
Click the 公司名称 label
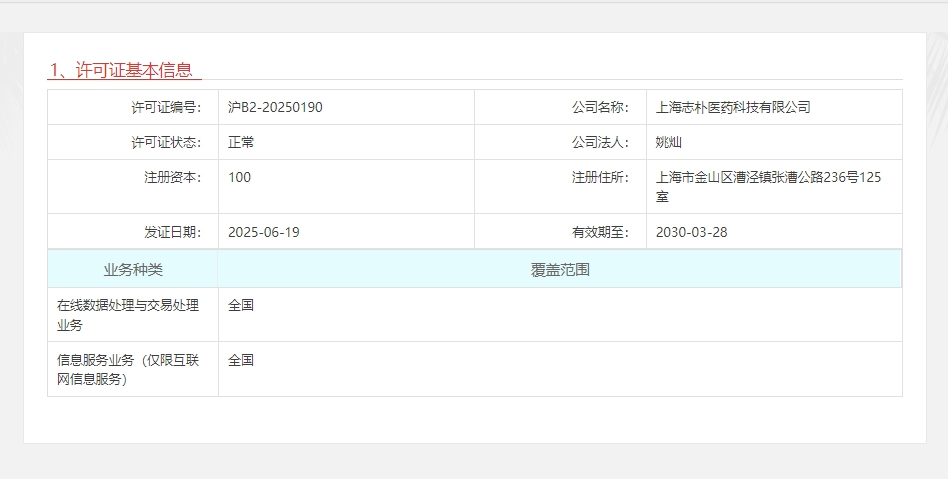[x=600, y=107]
